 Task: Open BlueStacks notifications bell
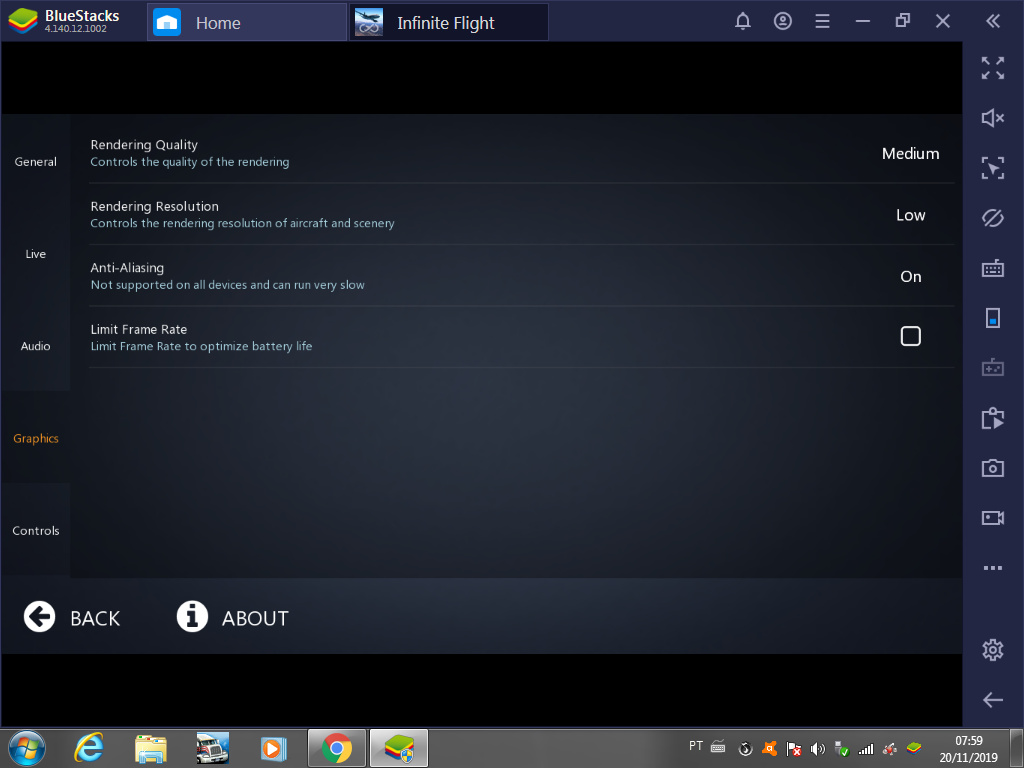743,22
